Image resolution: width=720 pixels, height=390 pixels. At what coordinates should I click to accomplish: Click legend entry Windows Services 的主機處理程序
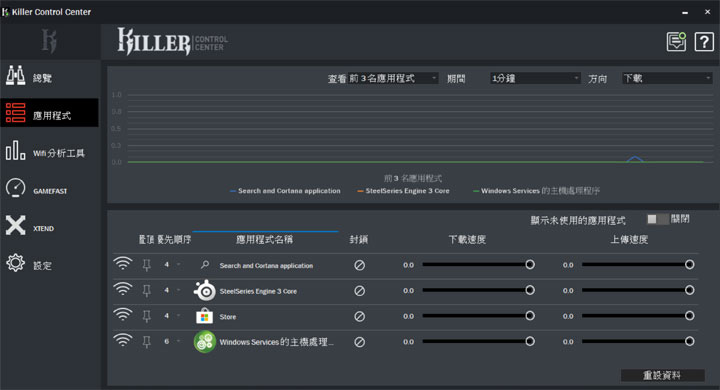pyautogui.click(x=536, y=191)
